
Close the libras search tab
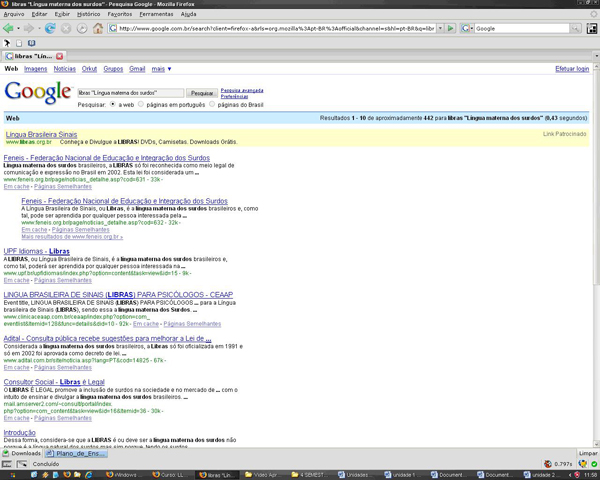tap(60, 56)
